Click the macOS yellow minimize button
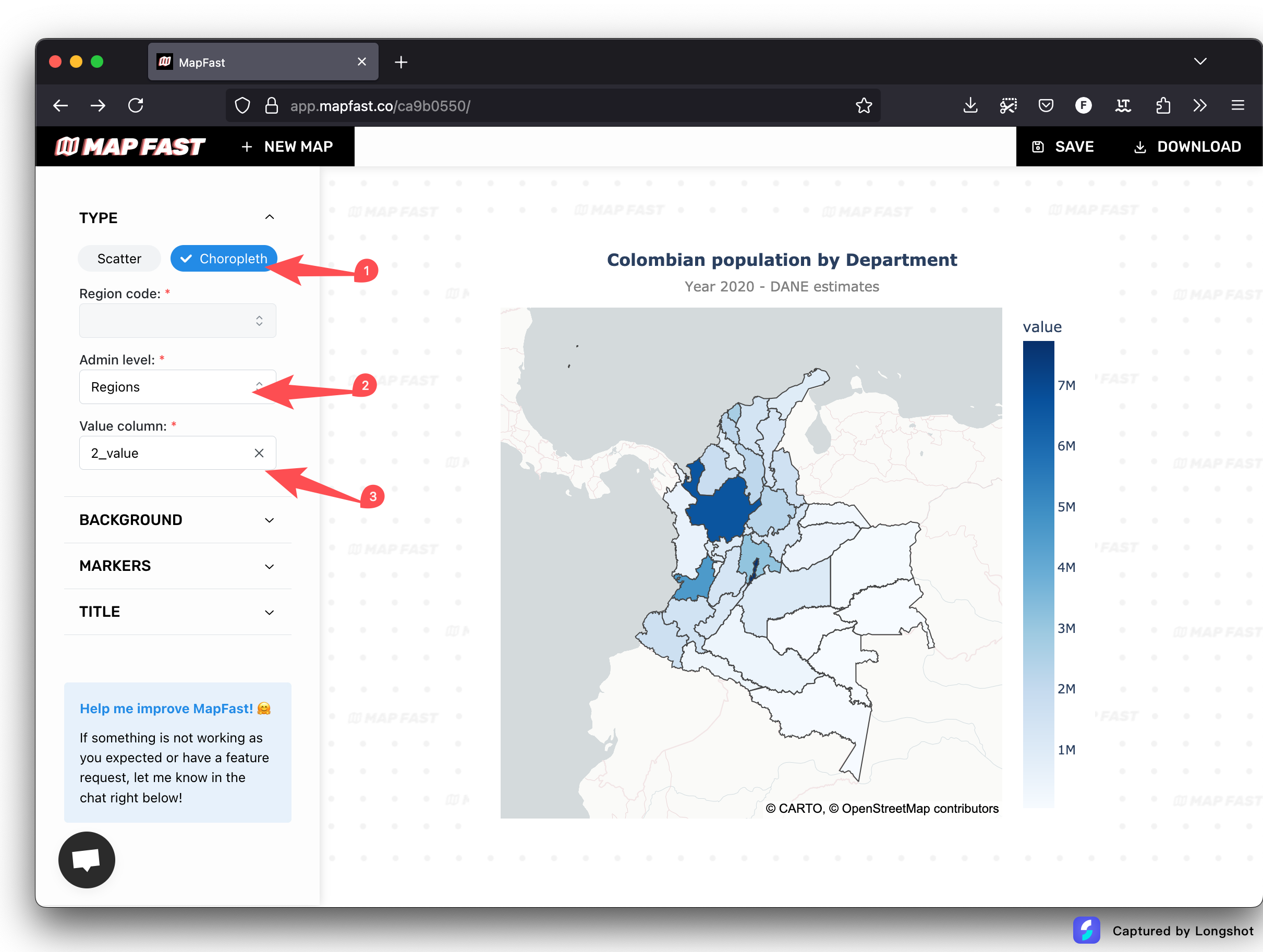1263x952 pixels. click(x=76, y=62)
